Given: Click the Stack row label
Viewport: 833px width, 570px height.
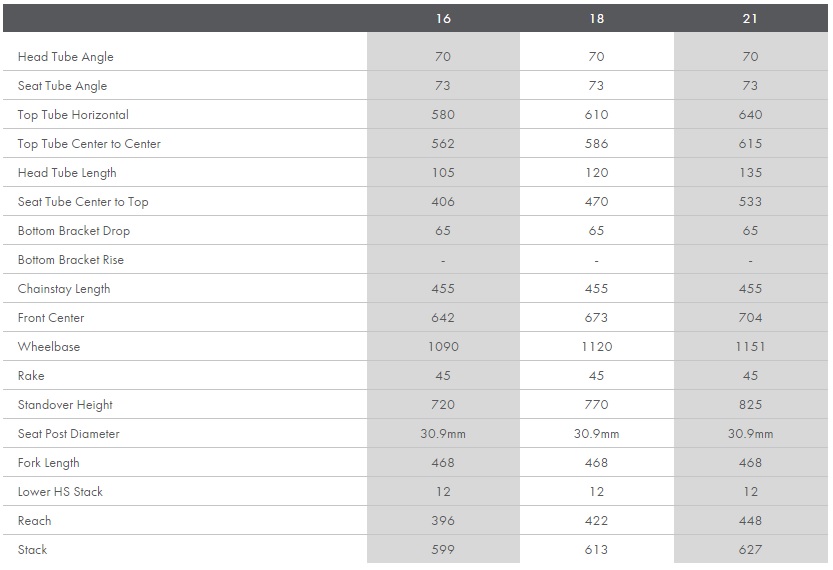Looking at the screenshot, I should (x=32, y=550).
